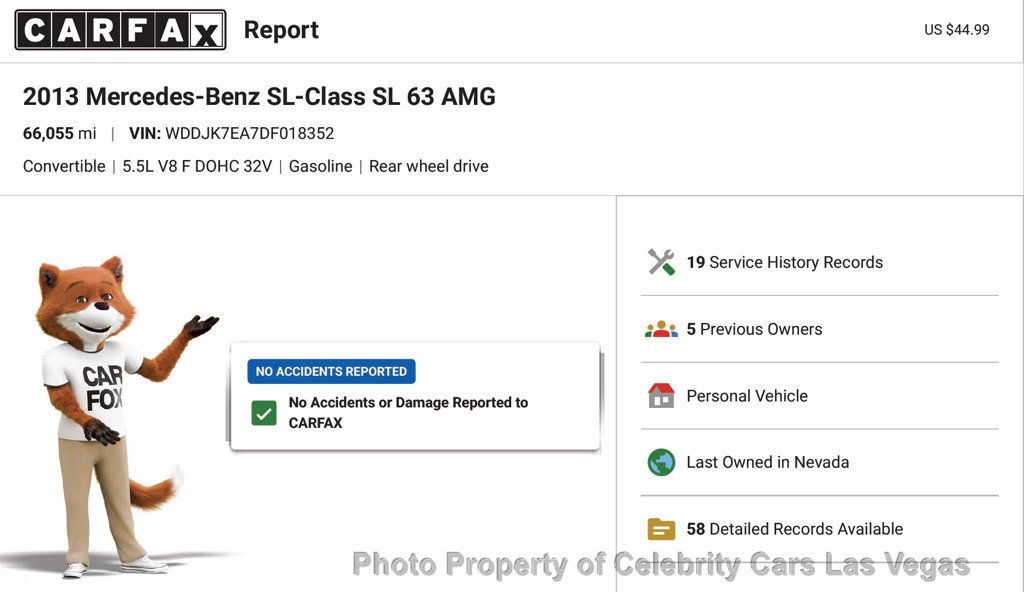Click the green checkmark box
Viewport: 1024px width, 592px height.
point(264,413)
